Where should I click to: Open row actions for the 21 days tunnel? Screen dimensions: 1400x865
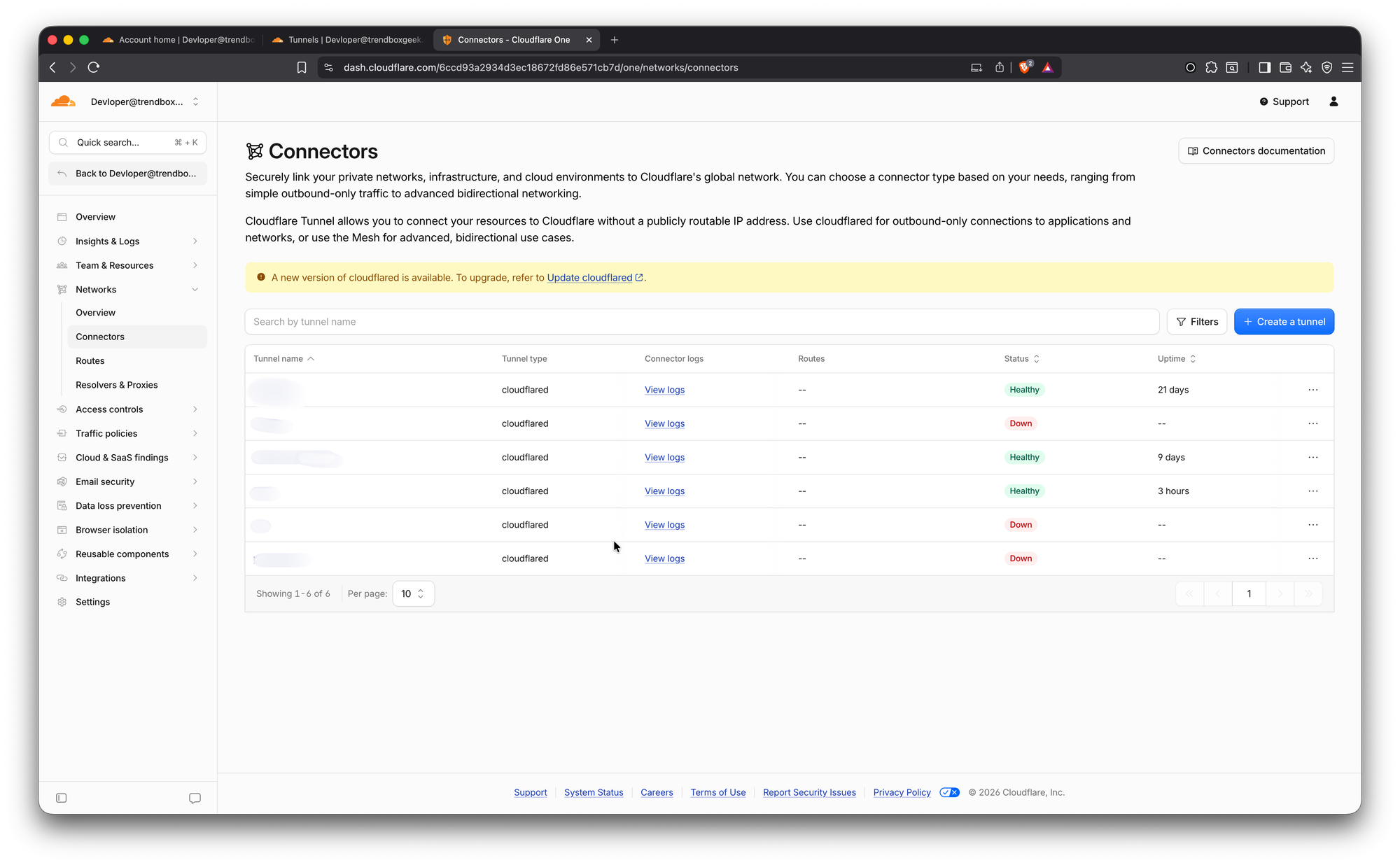tap(1313, 390)
